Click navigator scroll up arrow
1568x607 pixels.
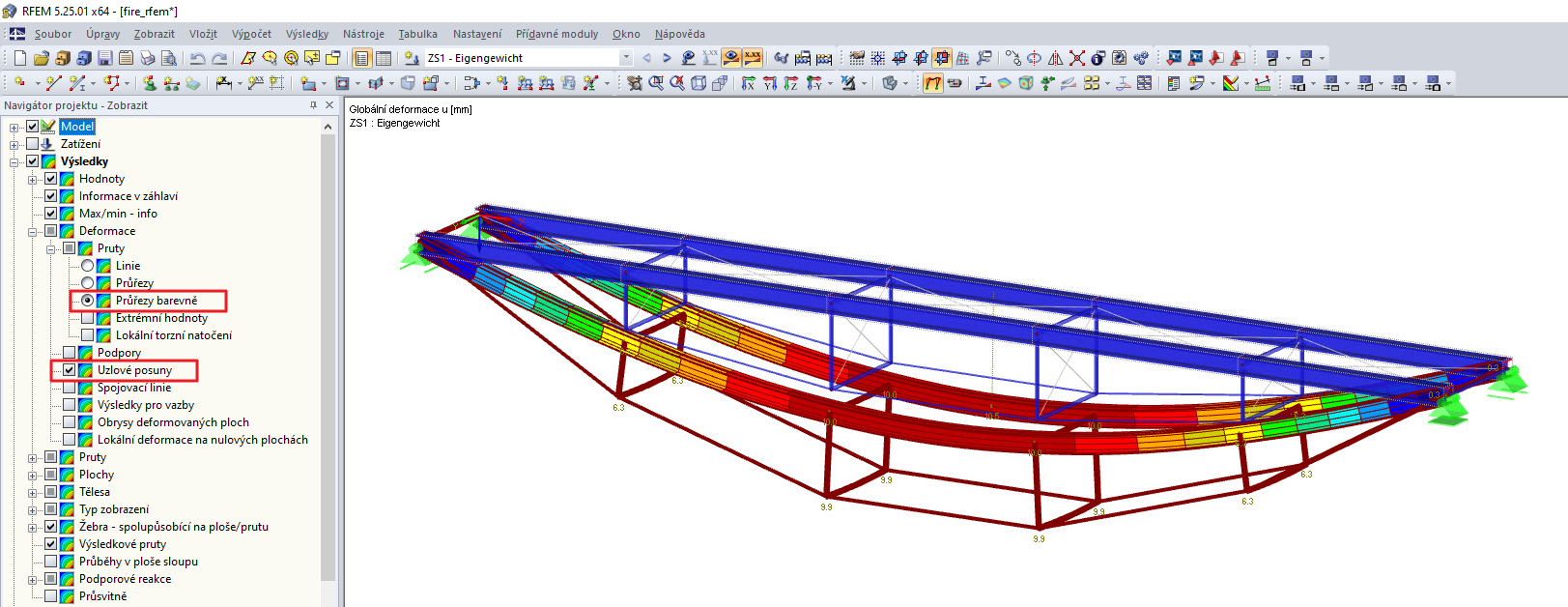tap(328, 127)
